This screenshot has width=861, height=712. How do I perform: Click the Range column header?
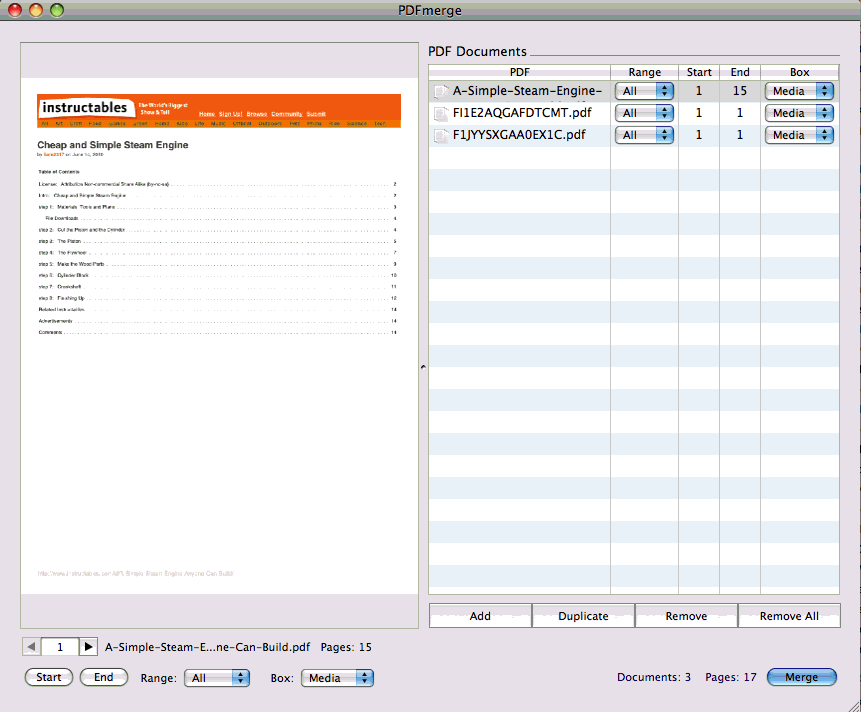coord(645,72)
